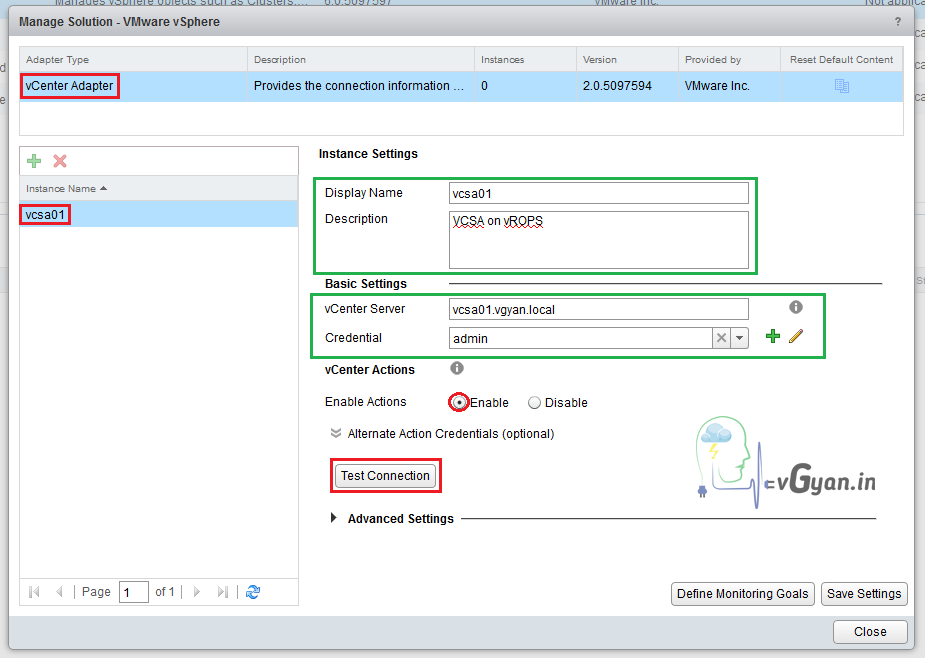
Task: Clear the admin credential selection
Action: [x=721, y=339]
